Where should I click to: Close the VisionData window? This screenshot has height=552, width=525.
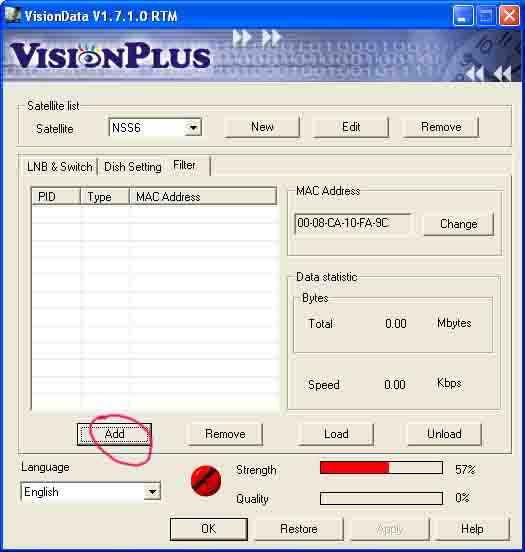(509, 16)
